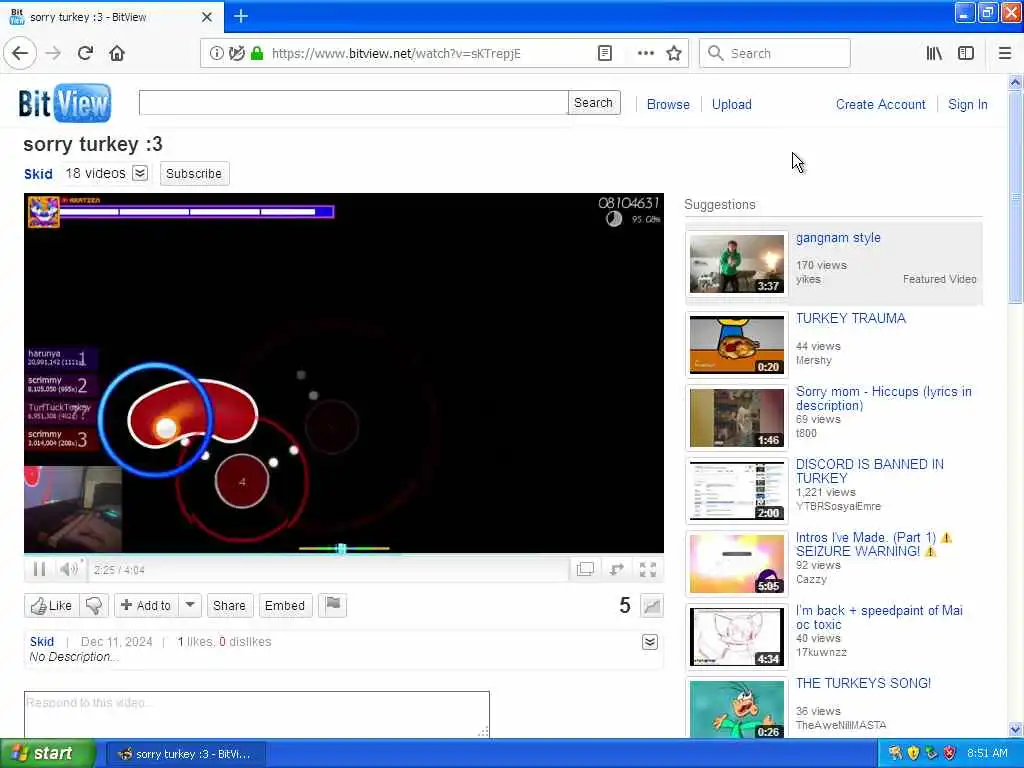Open the tracking protection shield icon

tap(237, 54)
